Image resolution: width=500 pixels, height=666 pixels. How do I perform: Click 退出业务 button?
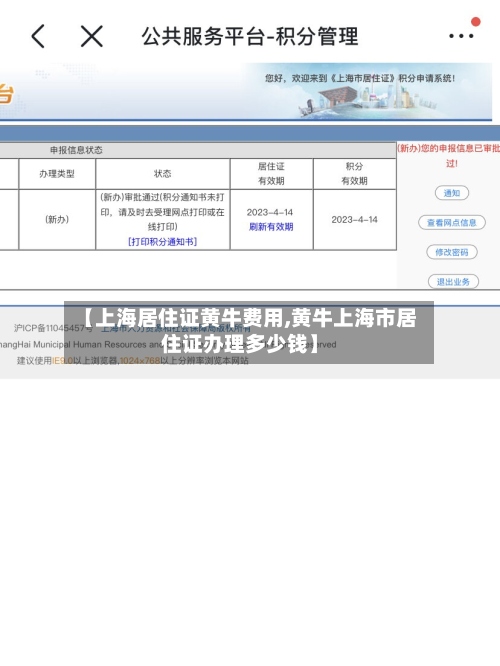(x=453, y=282)
